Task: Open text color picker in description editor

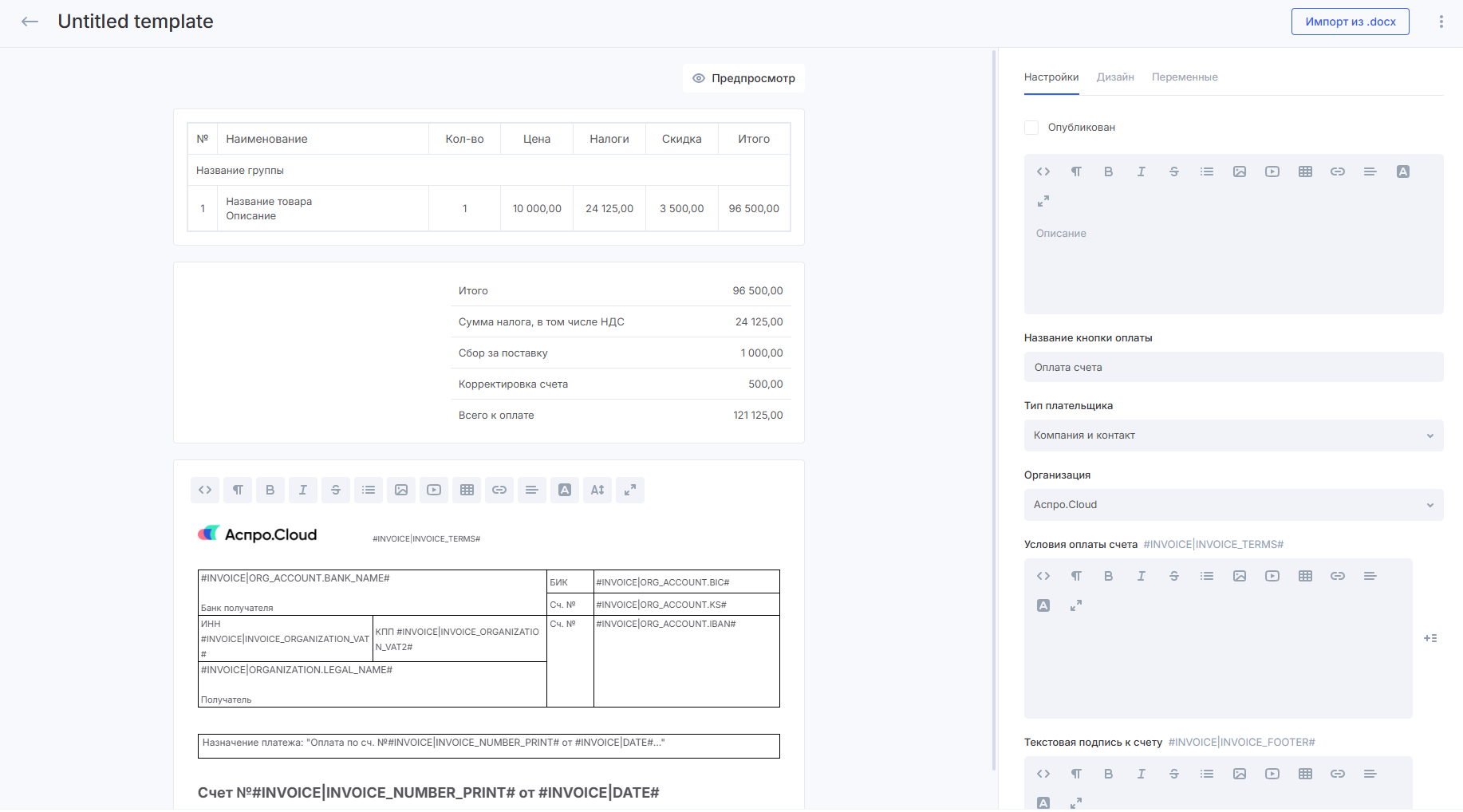Action: (x=1402, y=171)
